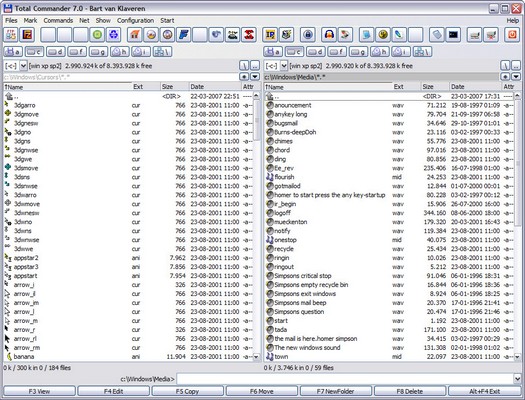525x400 pixels.
Task: Click the blue tag toolbar icon
Action: 437,35
